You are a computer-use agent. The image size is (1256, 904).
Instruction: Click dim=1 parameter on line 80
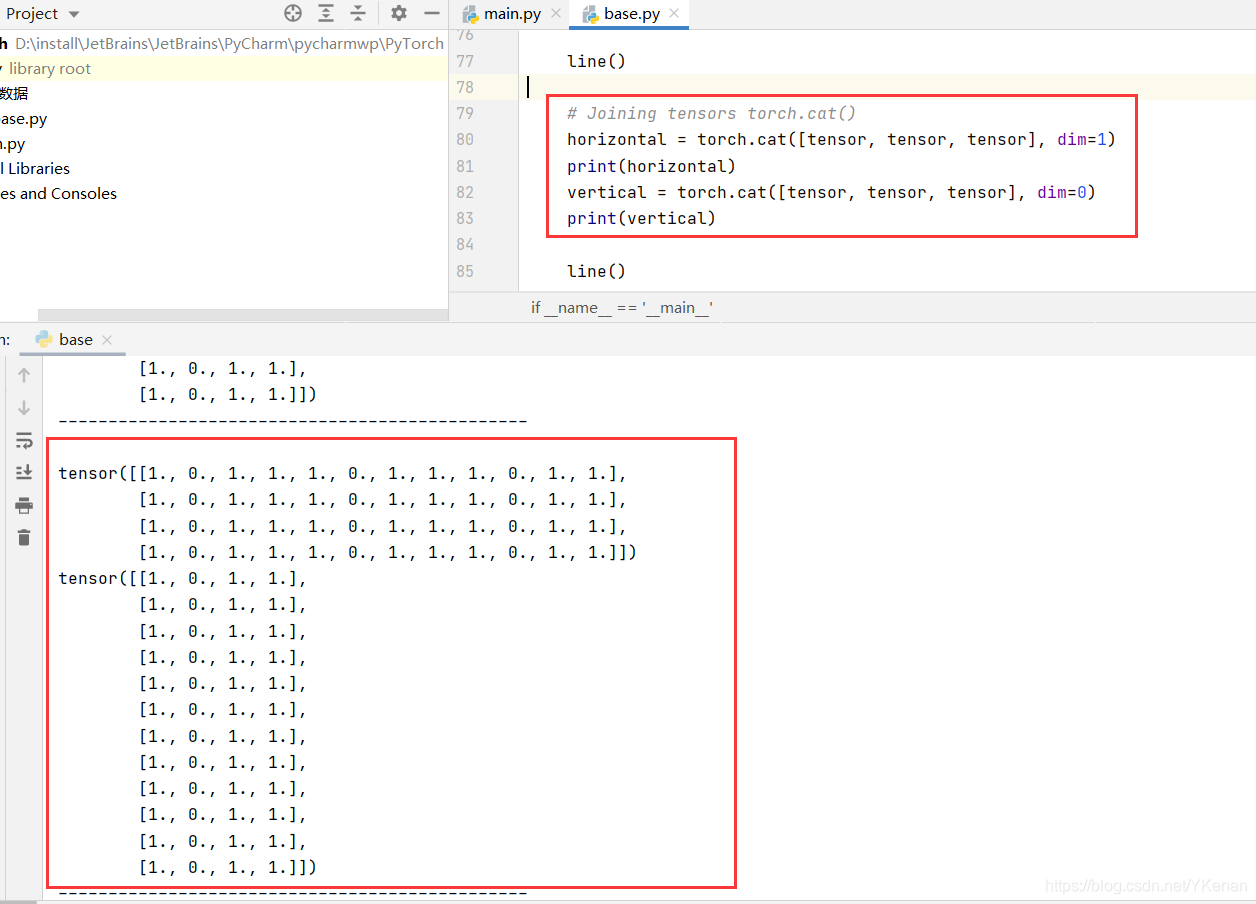click(x=1081, y=140)
